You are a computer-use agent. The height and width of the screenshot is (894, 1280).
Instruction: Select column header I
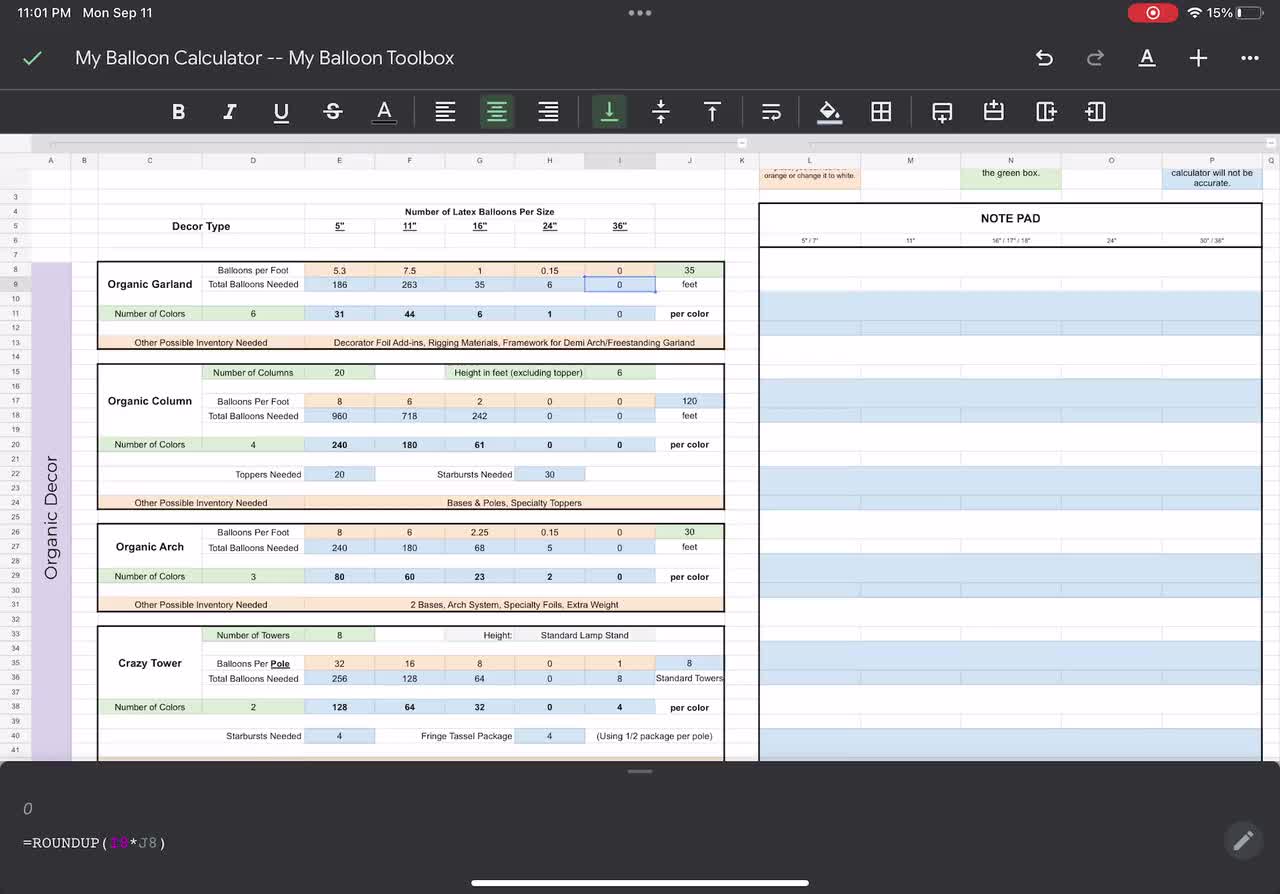[x=620, y=160]
